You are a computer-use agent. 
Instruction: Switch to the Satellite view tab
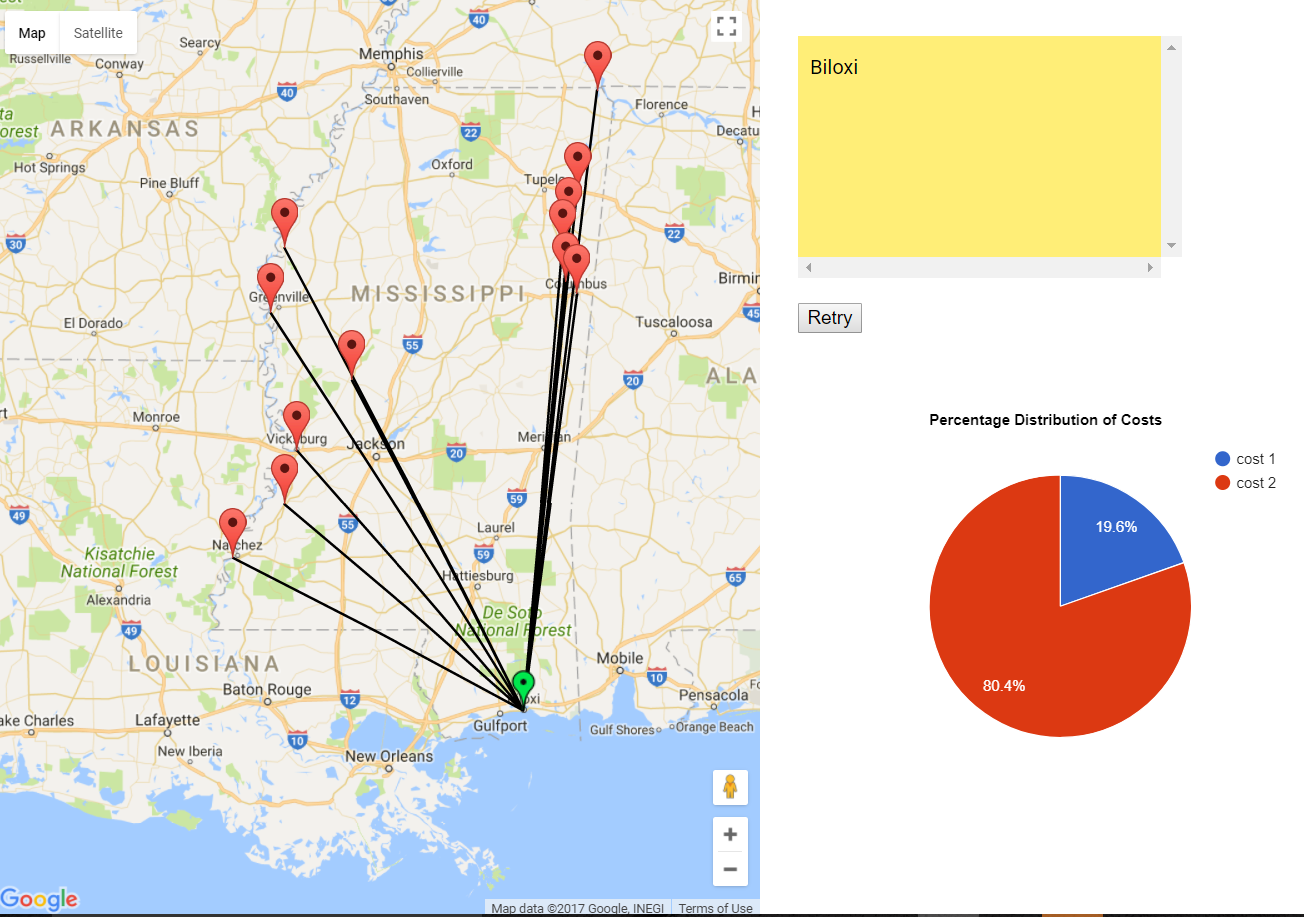[97, 32]
